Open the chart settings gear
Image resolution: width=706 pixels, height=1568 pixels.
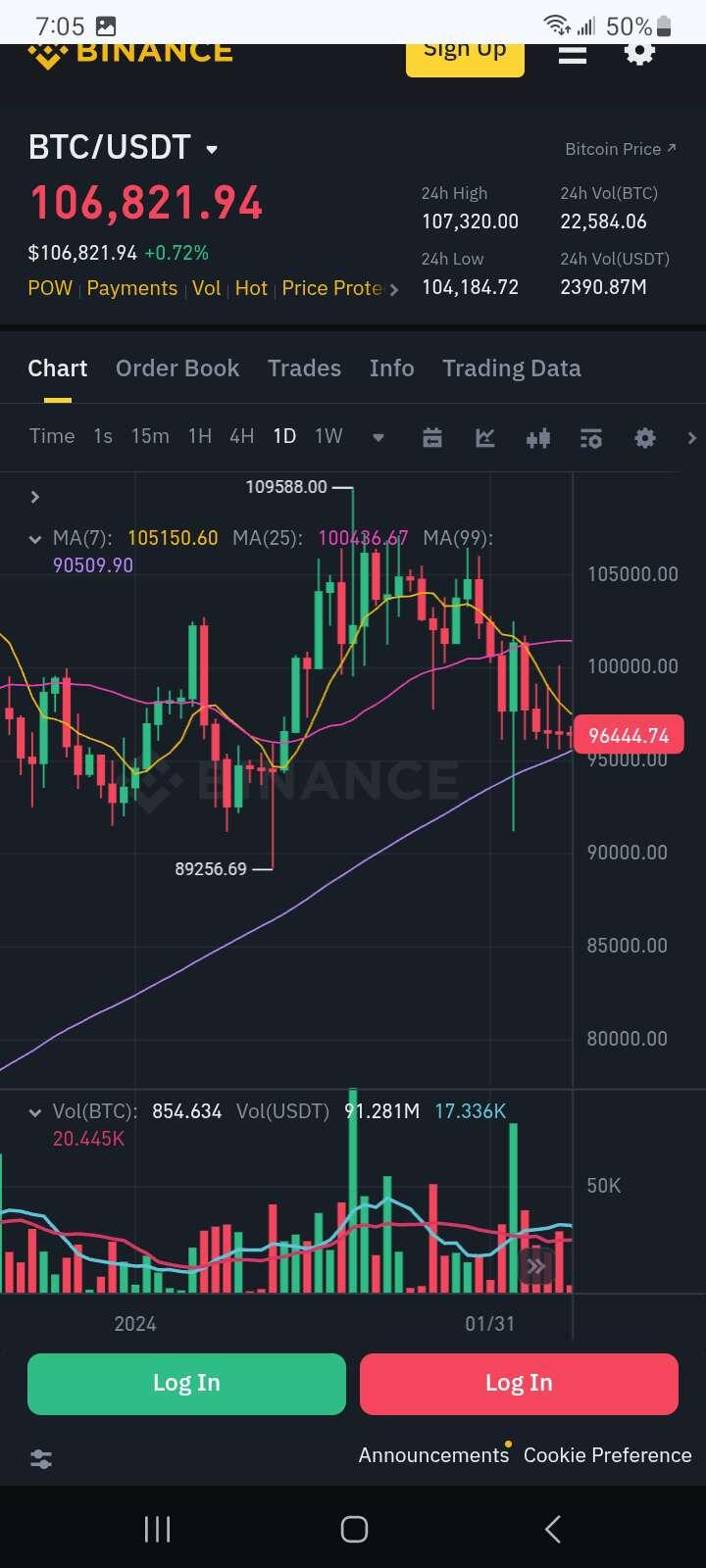(x=644, y=438)
